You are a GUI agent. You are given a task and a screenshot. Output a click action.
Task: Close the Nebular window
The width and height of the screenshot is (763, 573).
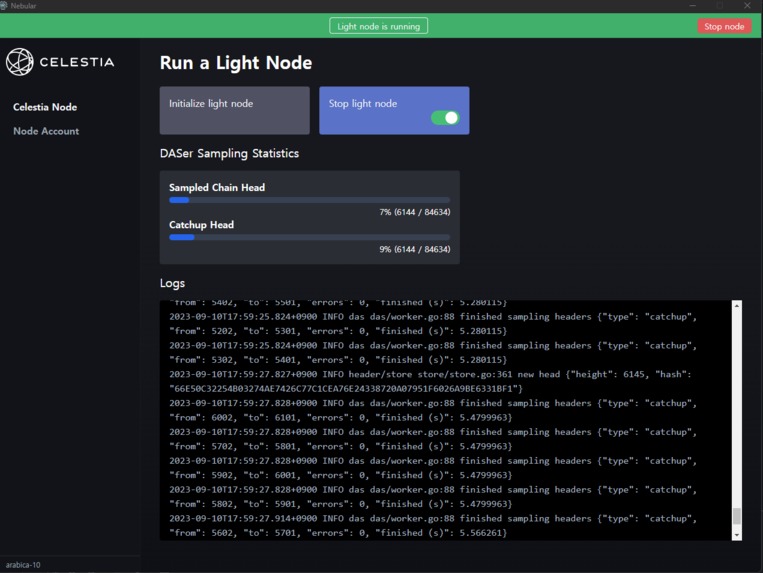[747, 5]
